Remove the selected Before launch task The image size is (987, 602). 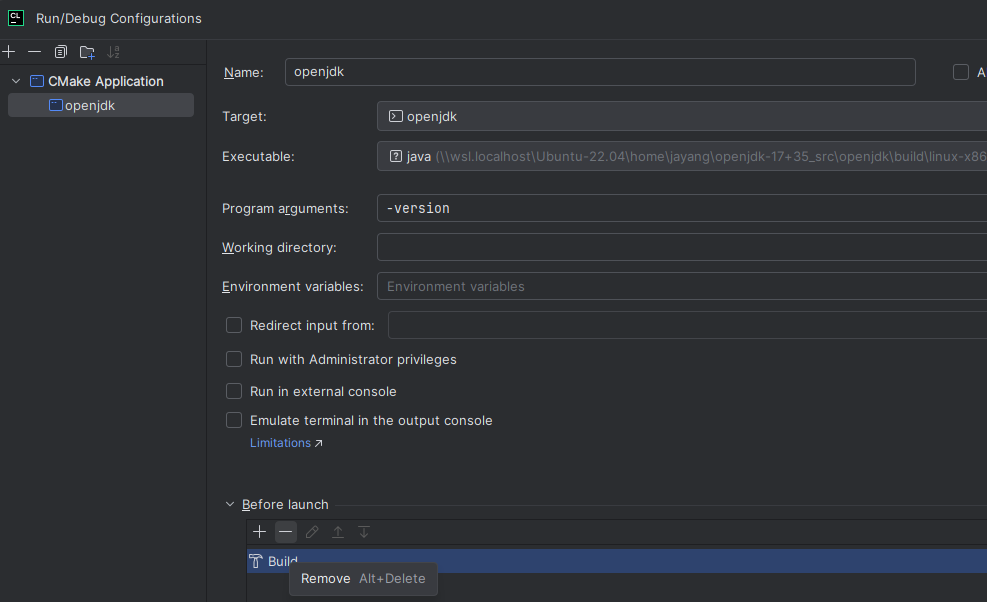tap(286, 532)
